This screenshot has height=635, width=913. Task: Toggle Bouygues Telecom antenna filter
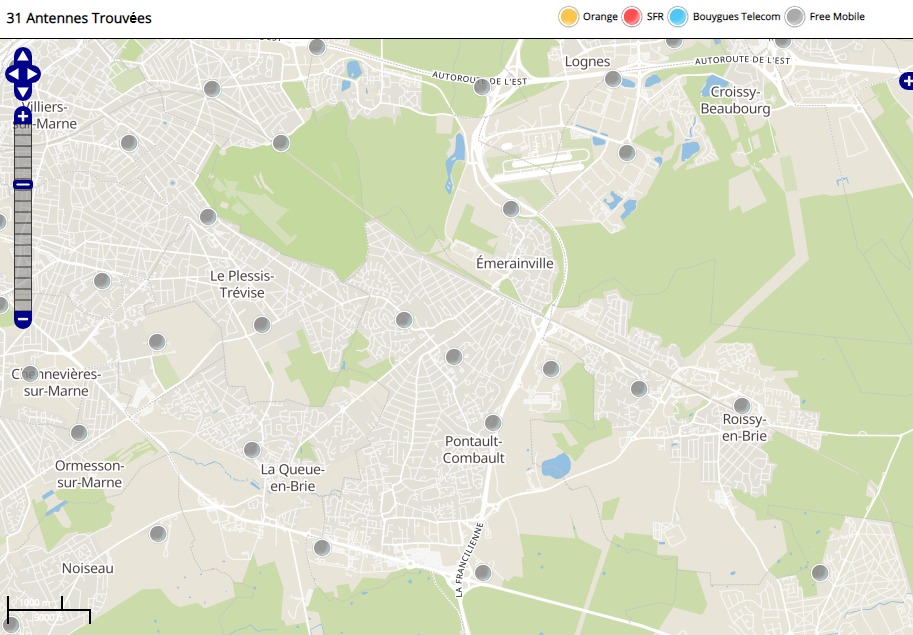(x=679, y=17)
